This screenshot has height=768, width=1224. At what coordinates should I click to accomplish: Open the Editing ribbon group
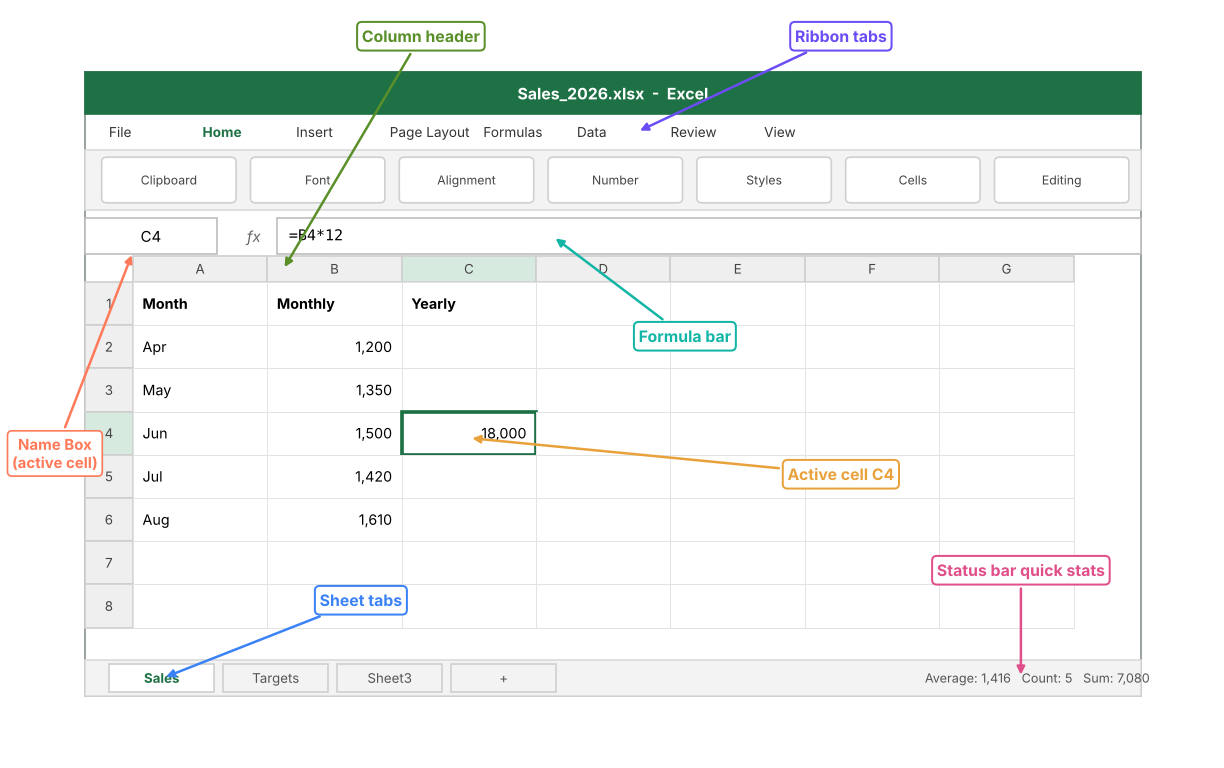click(1061, 180)
